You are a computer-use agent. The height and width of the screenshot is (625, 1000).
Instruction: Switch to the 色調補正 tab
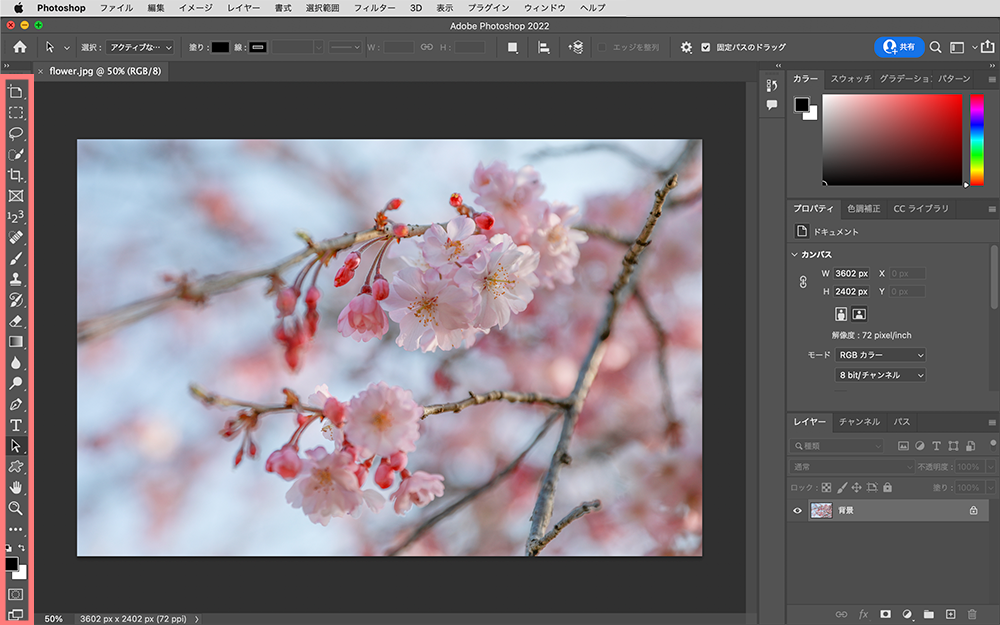[x=864, y=209]
